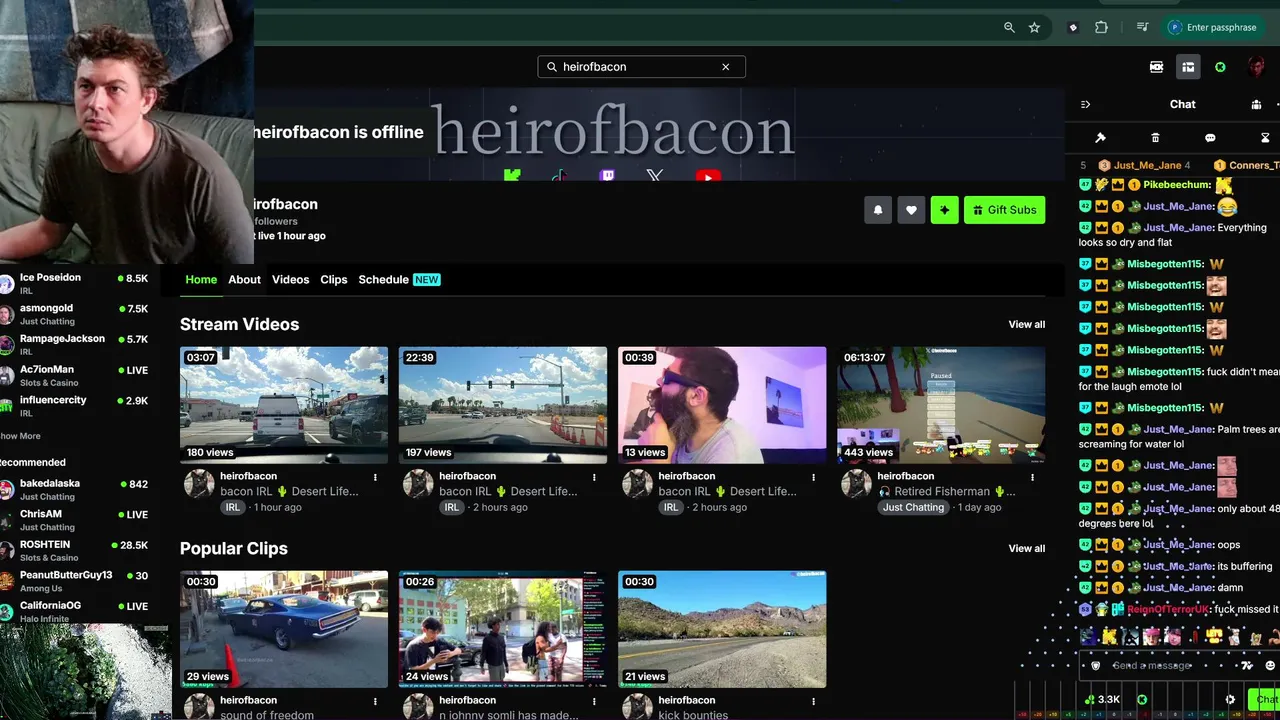Click into the heirofbacon search field

(641, 67)
